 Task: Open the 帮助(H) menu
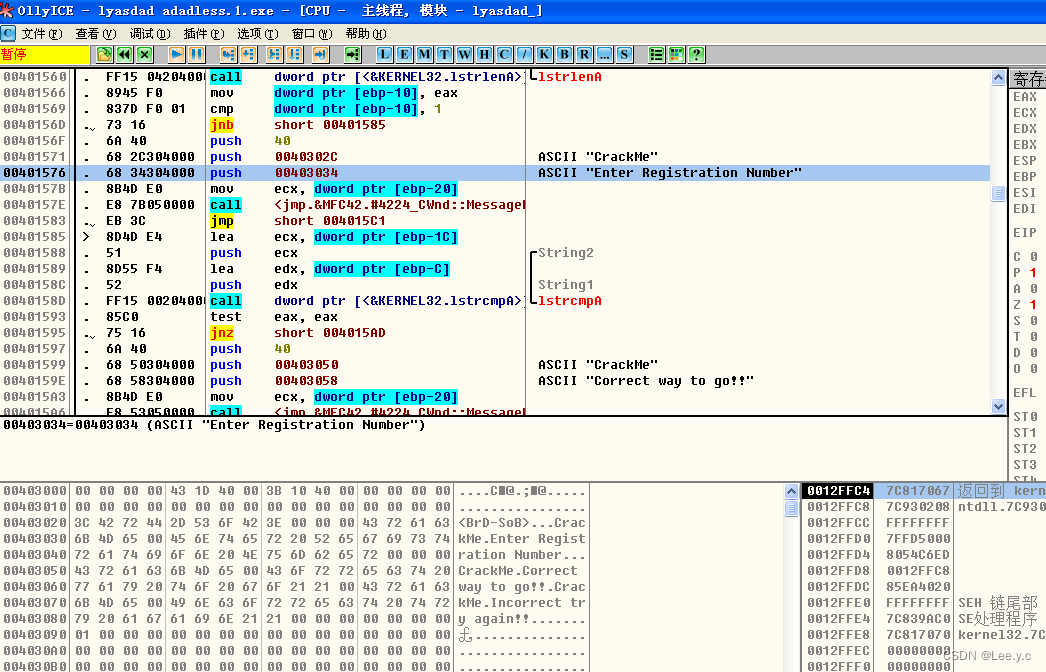click(366, 33)
